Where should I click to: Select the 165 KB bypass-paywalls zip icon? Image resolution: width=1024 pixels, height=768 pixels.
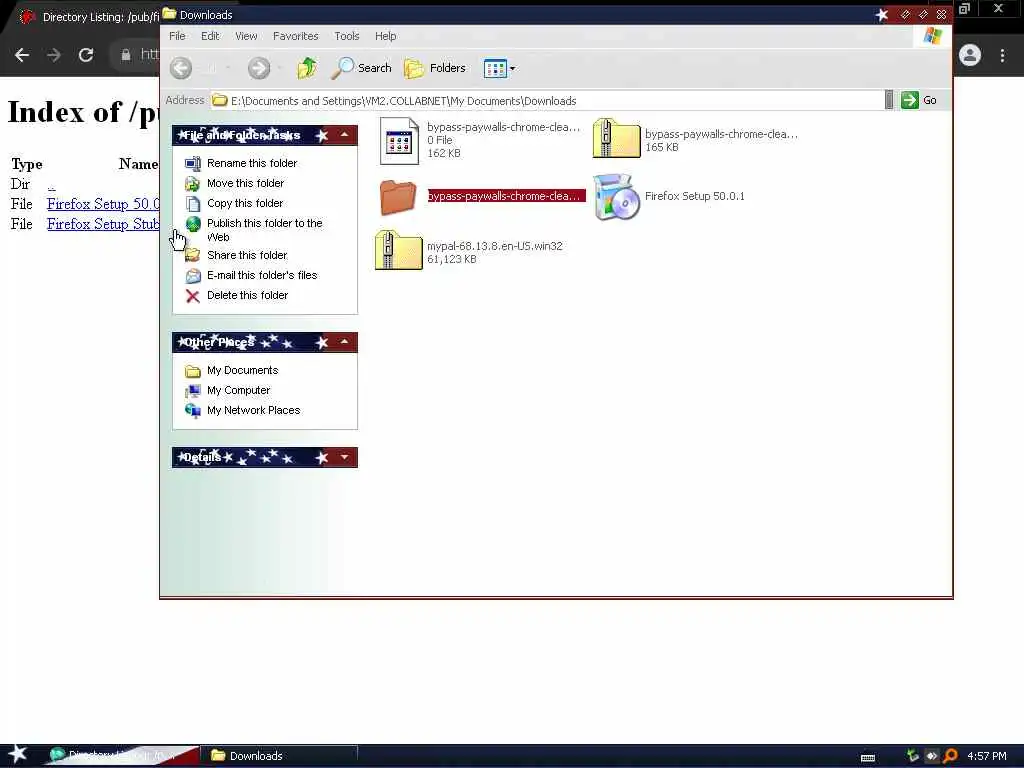click(x=616, y=138)
